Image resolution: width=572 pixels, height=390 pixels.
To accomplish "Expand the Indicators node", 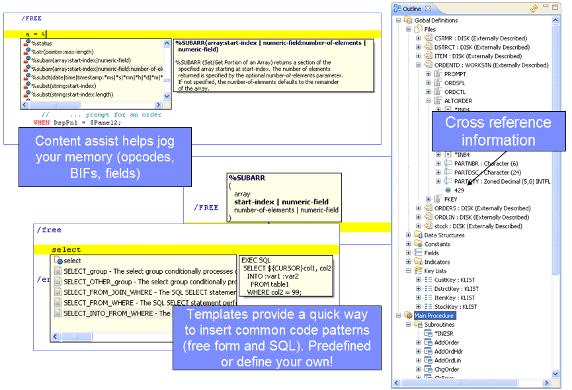I will [409, 262].
